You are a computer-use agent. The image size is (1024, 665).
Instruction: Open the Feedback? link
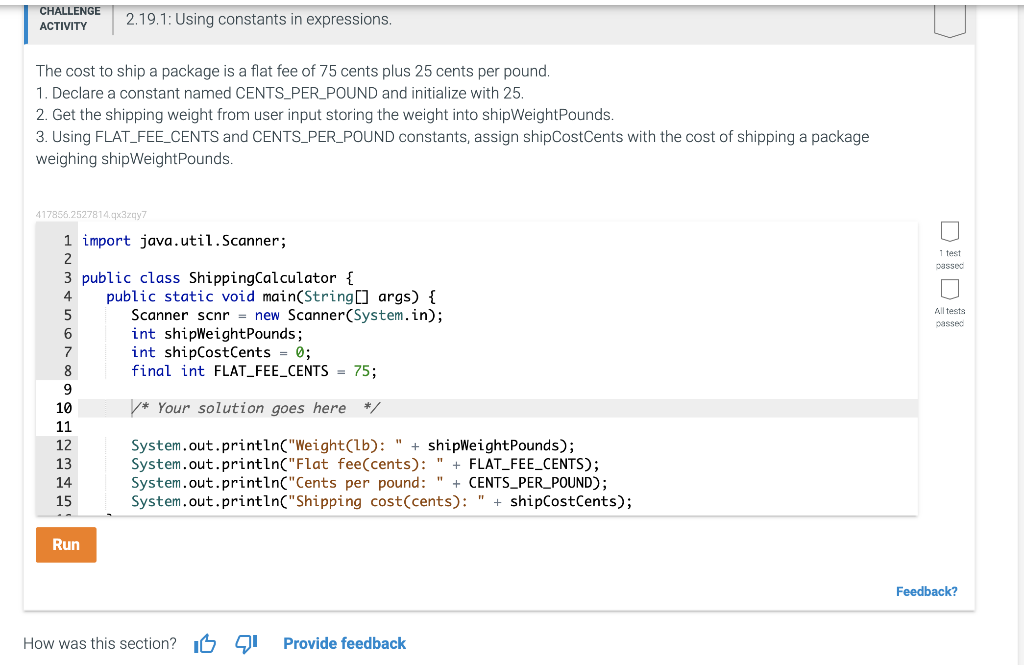[926, 592]
